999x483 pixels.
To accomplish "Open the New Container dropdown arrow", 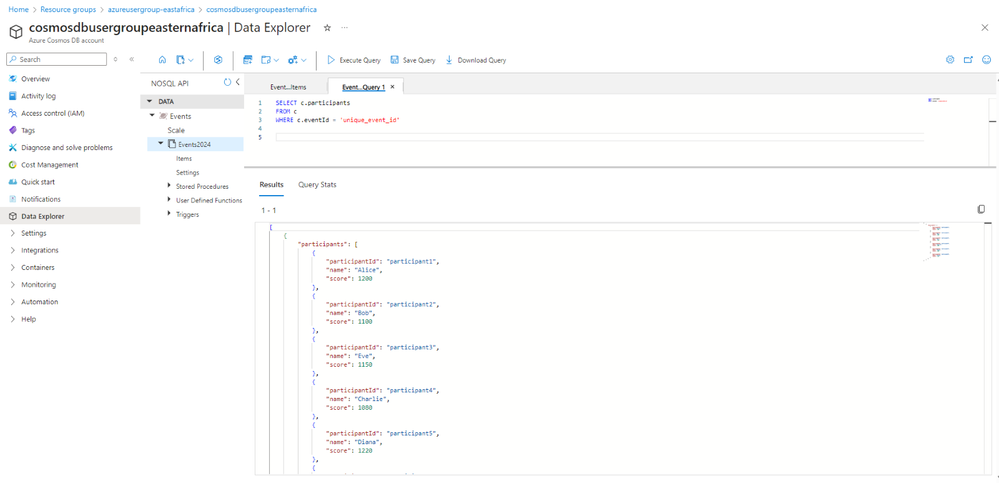I will [191, 60].
